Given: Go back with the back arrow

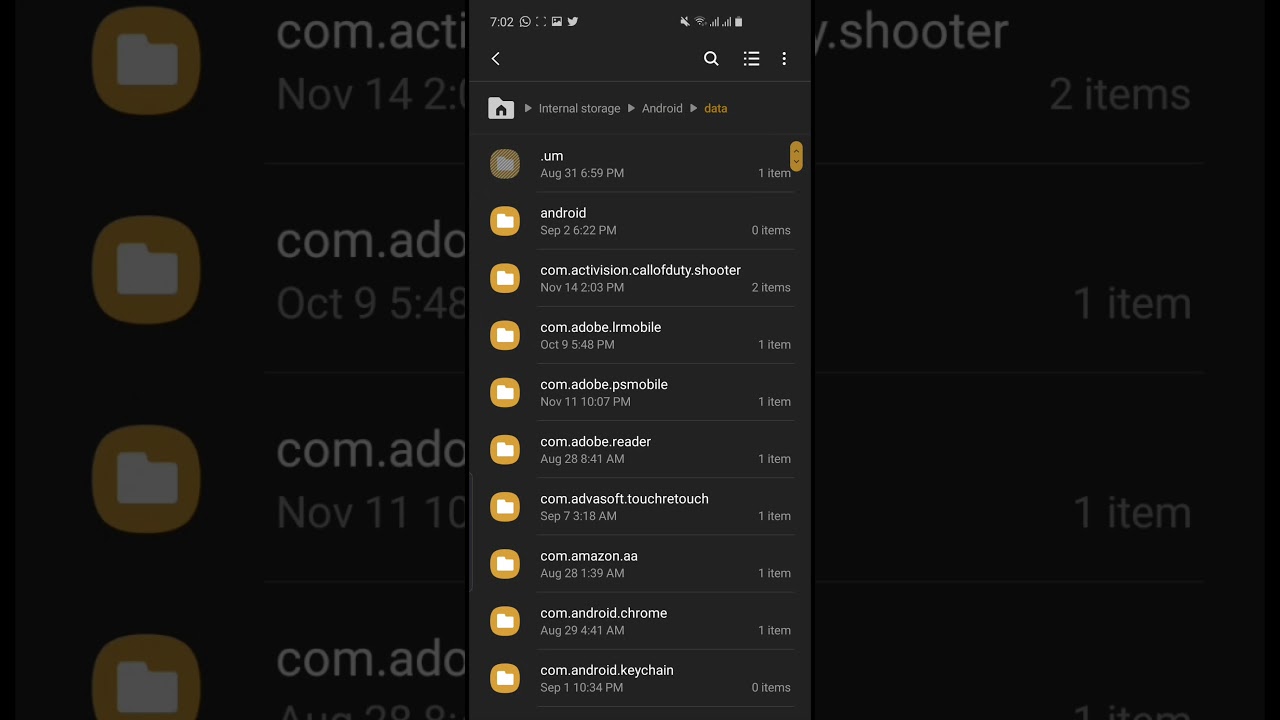Looking at the screenshot, I should tap(496, 59).
